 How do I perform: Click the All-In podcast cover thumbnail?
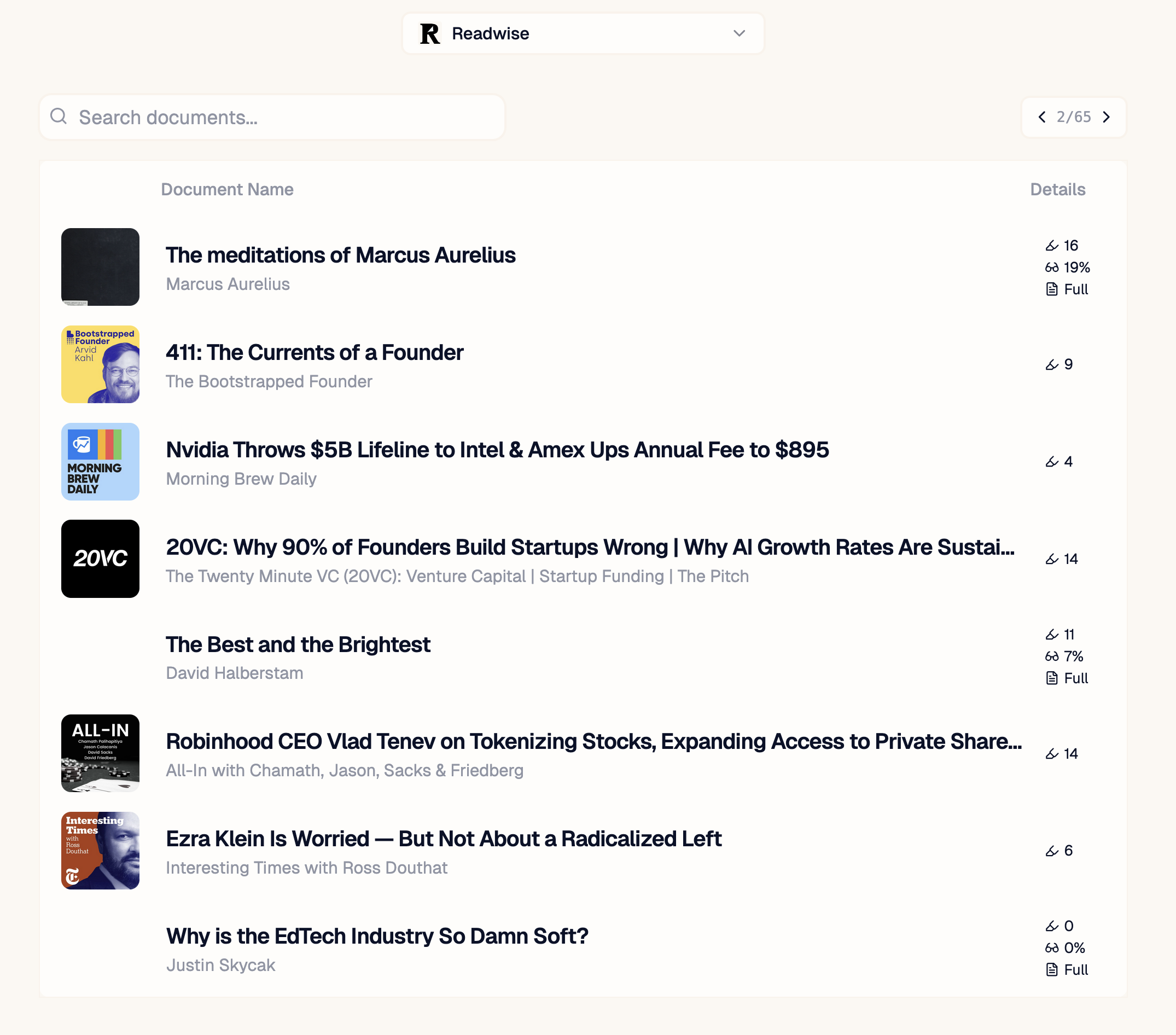pos(100,753)
